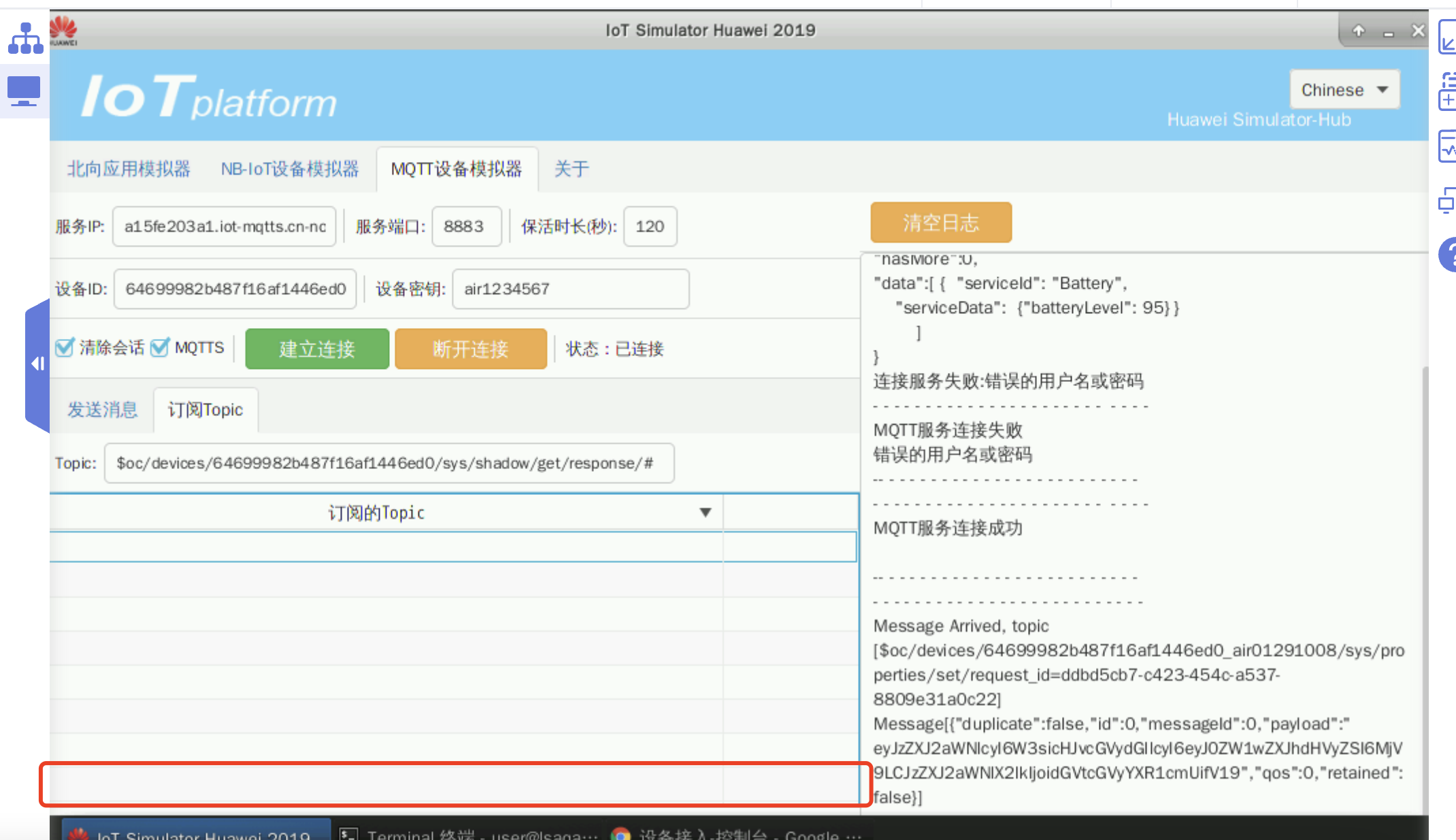
Task: Click the Huawei logo in title bar
Action: click(64, 31)
